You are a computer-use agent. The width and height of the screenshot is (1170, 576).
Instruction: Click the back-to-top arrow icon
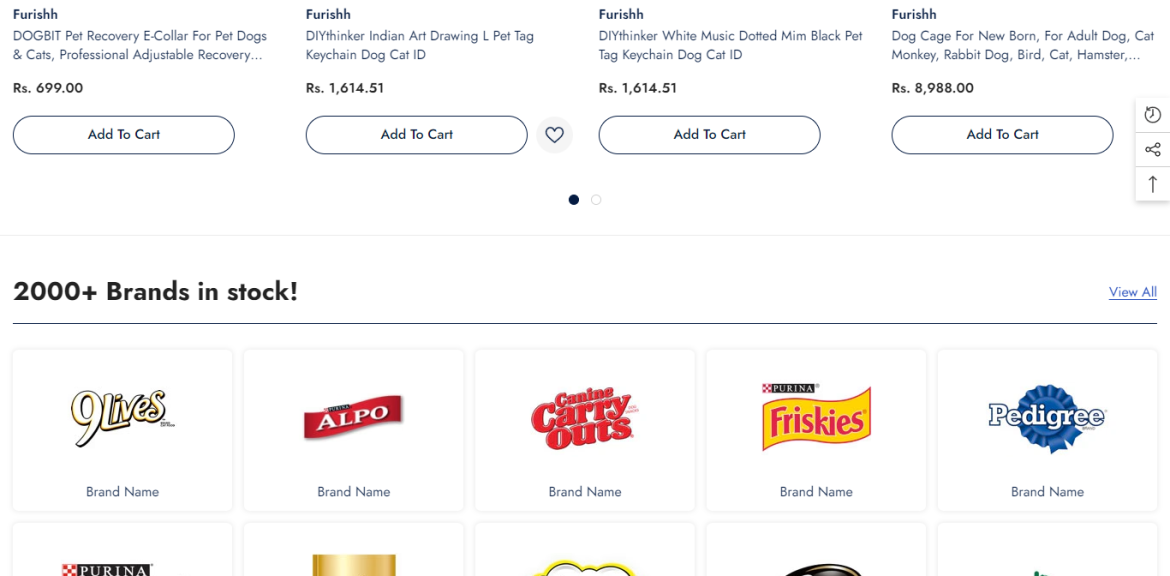1153,184
